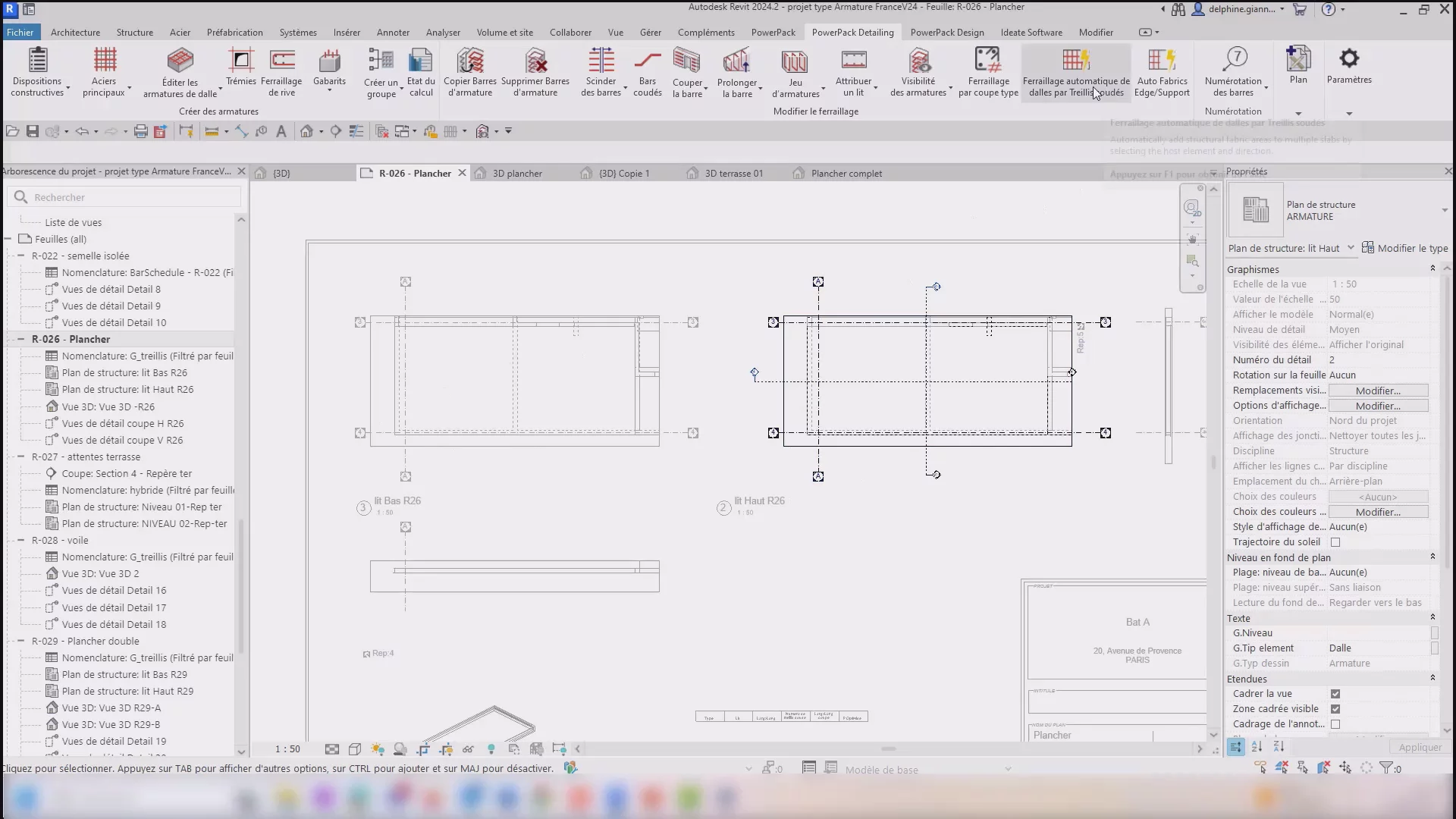Open the Fichier menu
Screen dimensions: 1456x819
coord(20,33)
